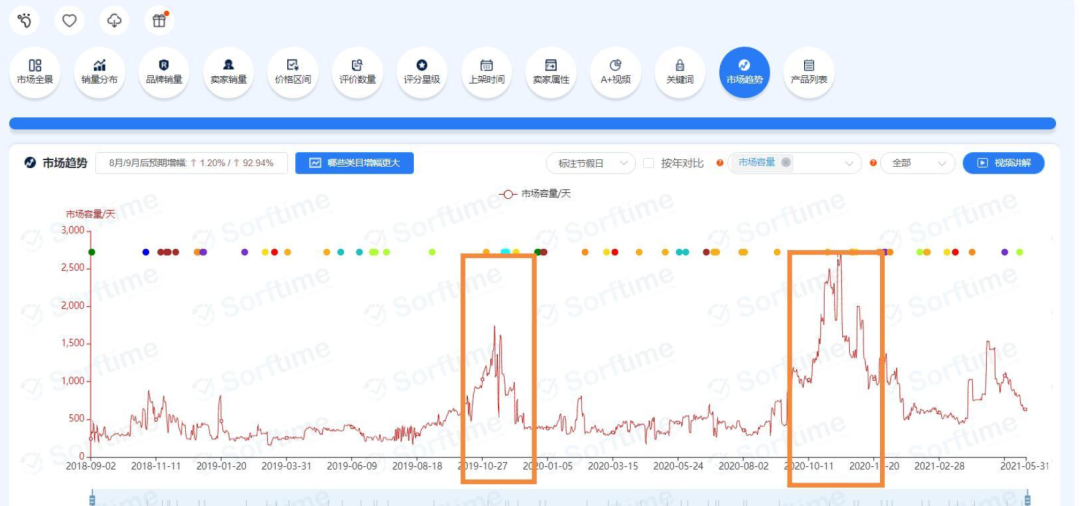Click the 市场趋势 panel title icon

click(x=30, y=163)
